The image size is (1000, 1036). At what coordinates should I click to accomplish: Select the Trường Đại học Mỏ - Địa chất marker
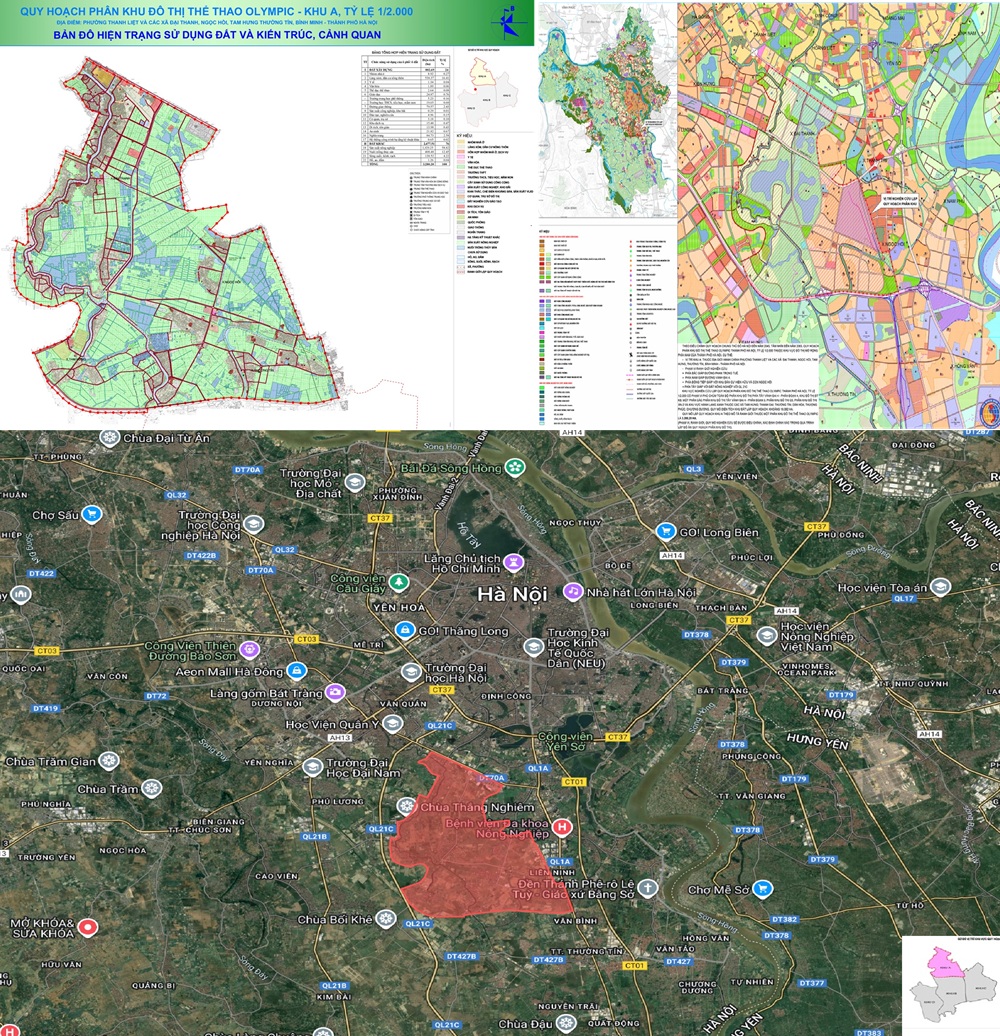pos(355,482)
